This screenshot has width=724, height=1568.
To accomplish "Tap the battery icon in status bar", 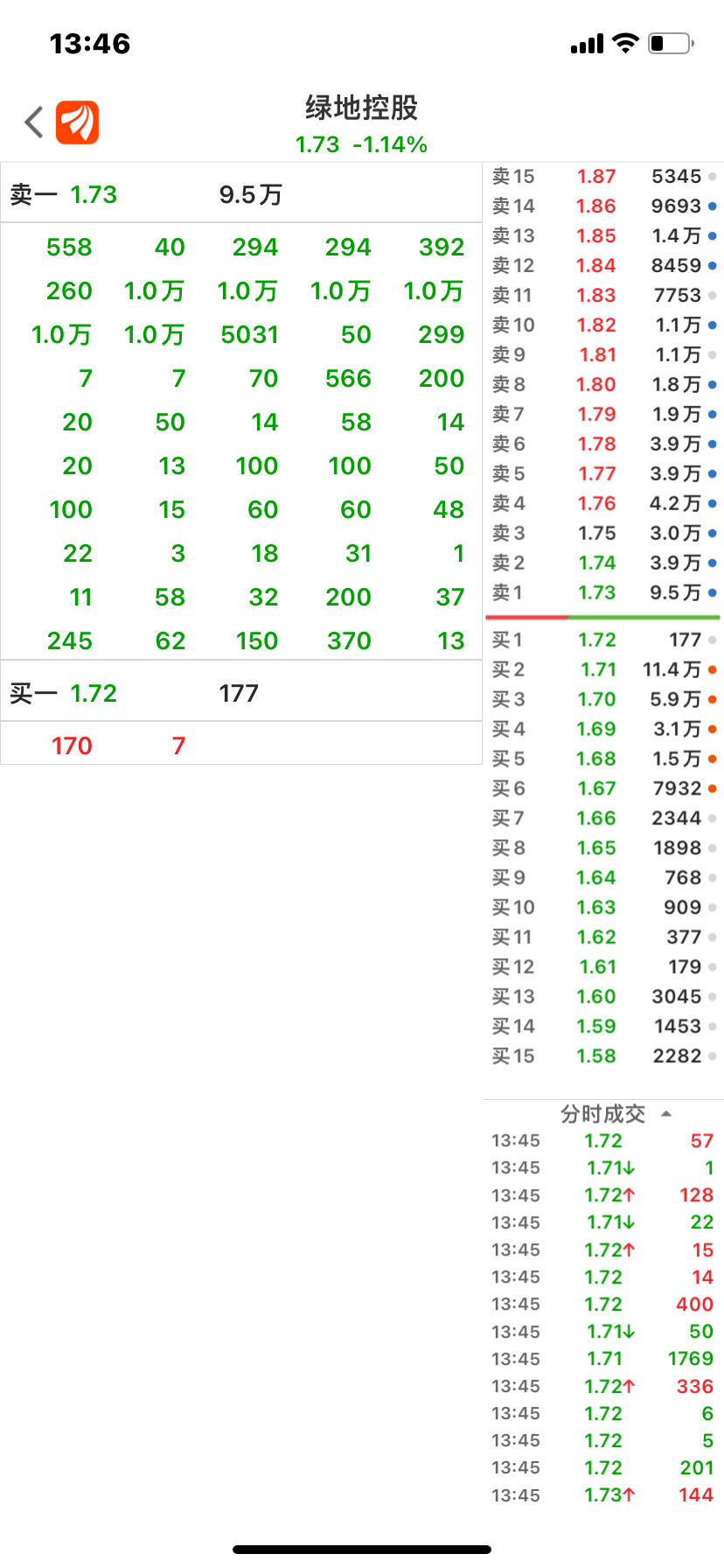I will coord(672,43).
